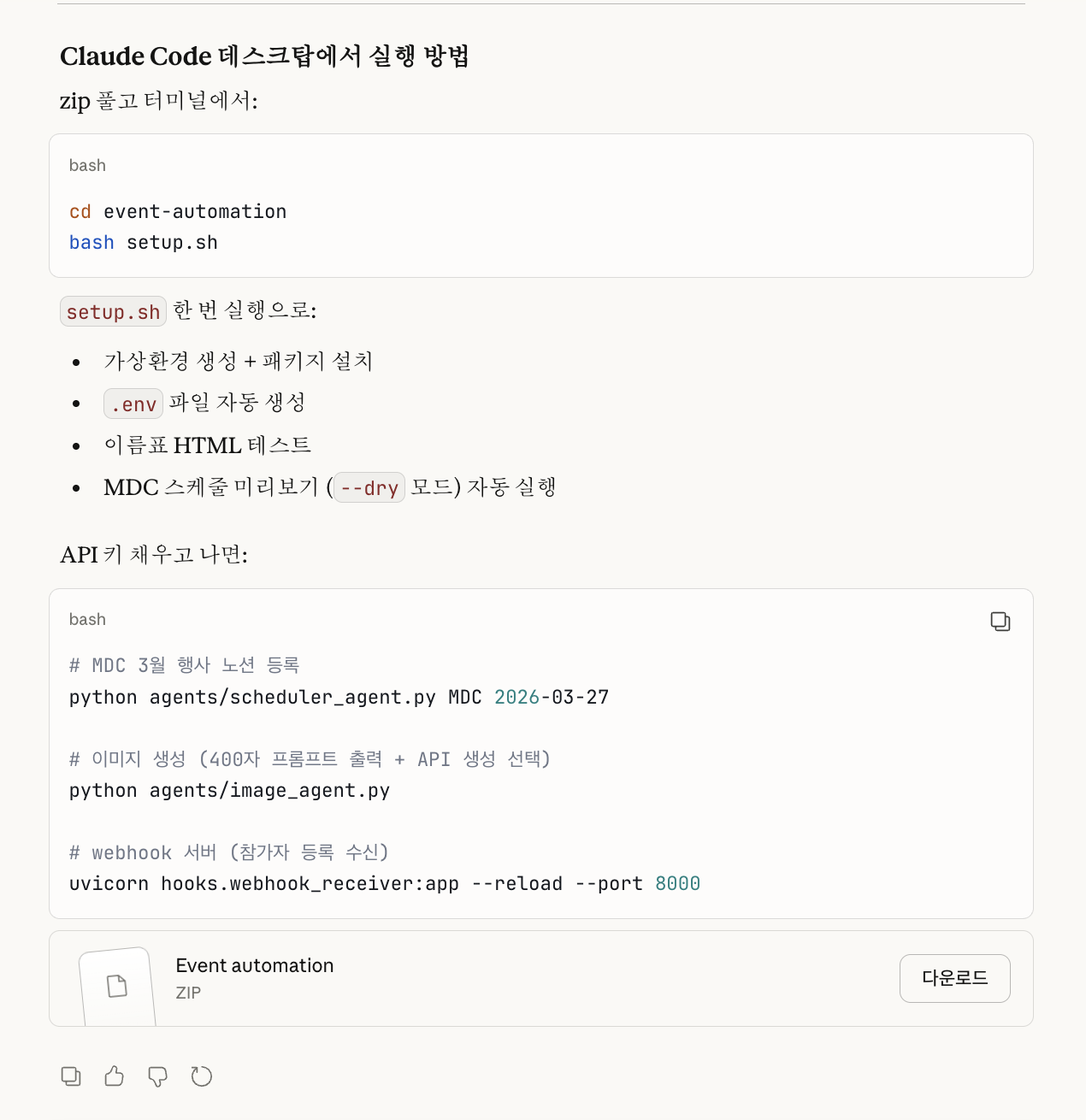The width and height of the screenshot is (1086, 1120).
Task: Click the .env inline code chip
Action: (x=133, y=404)
